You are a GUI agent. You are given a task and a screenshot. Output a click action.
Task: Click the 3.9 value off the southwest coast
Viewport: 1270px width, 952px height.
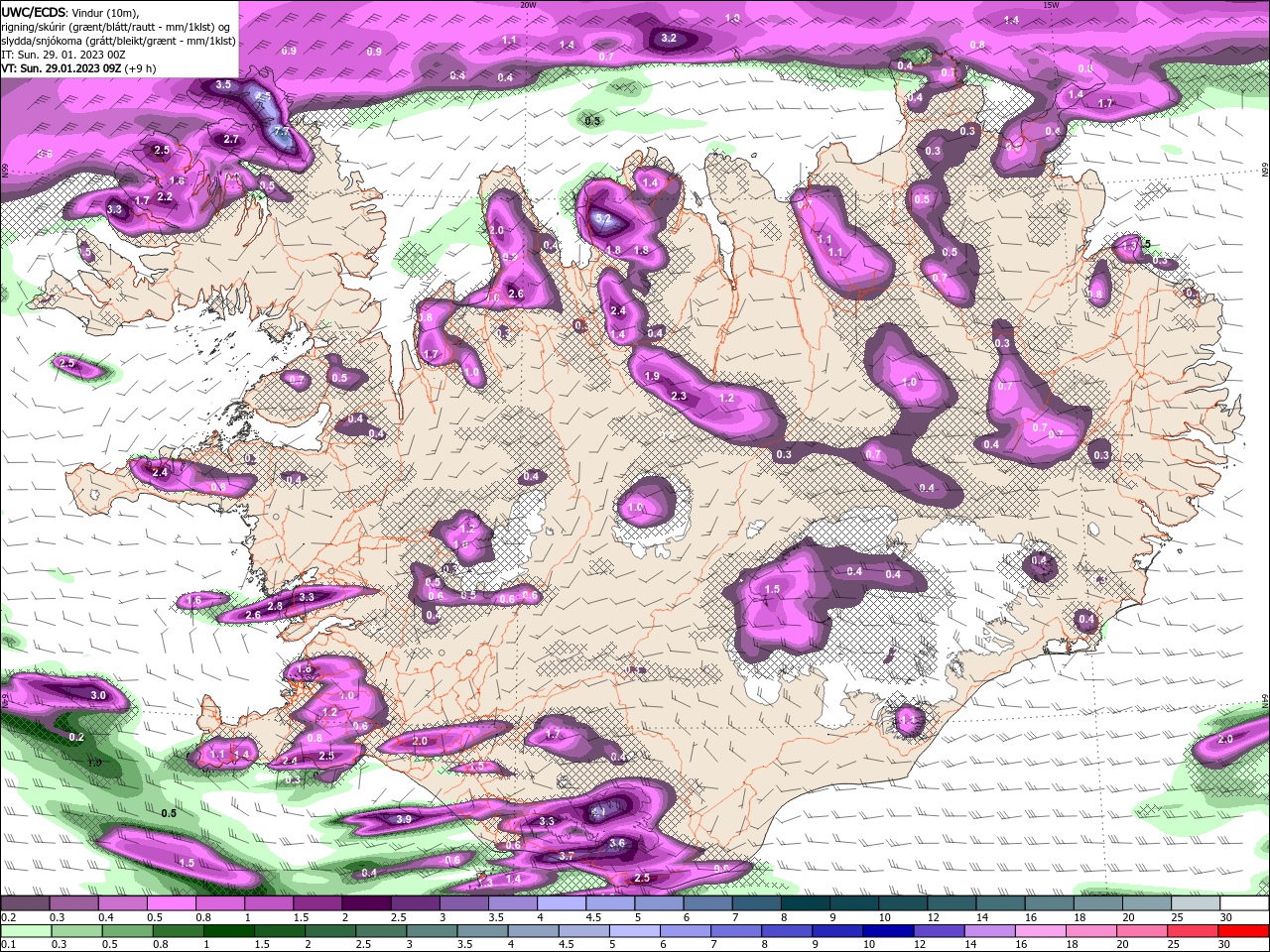pos(404,819)
